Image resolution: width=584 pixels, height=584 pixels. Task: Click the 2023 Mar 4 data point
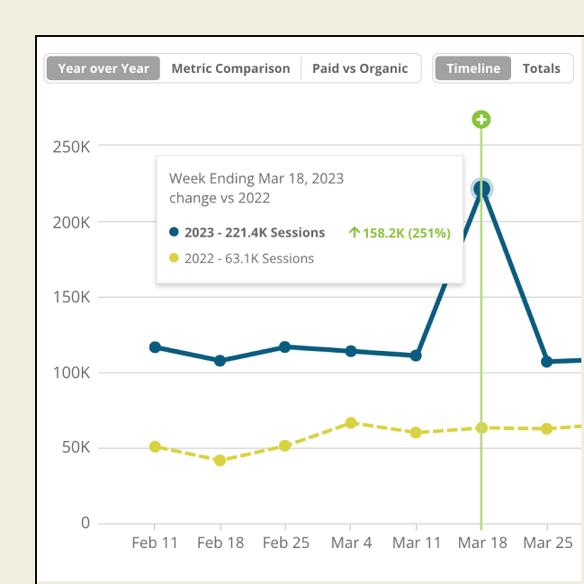(x=350, y=351)
